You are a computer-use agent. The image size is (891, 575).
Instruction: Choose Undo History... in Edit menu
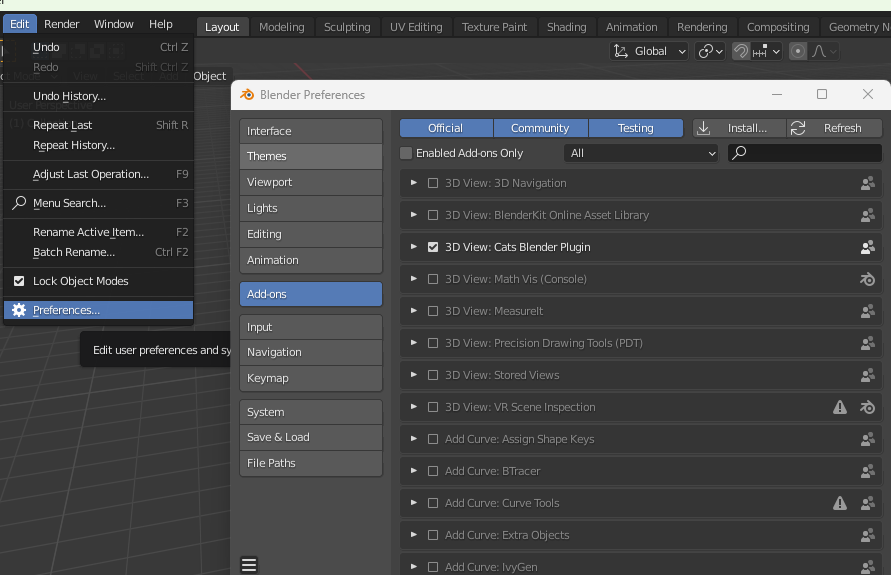coord(98,96)
